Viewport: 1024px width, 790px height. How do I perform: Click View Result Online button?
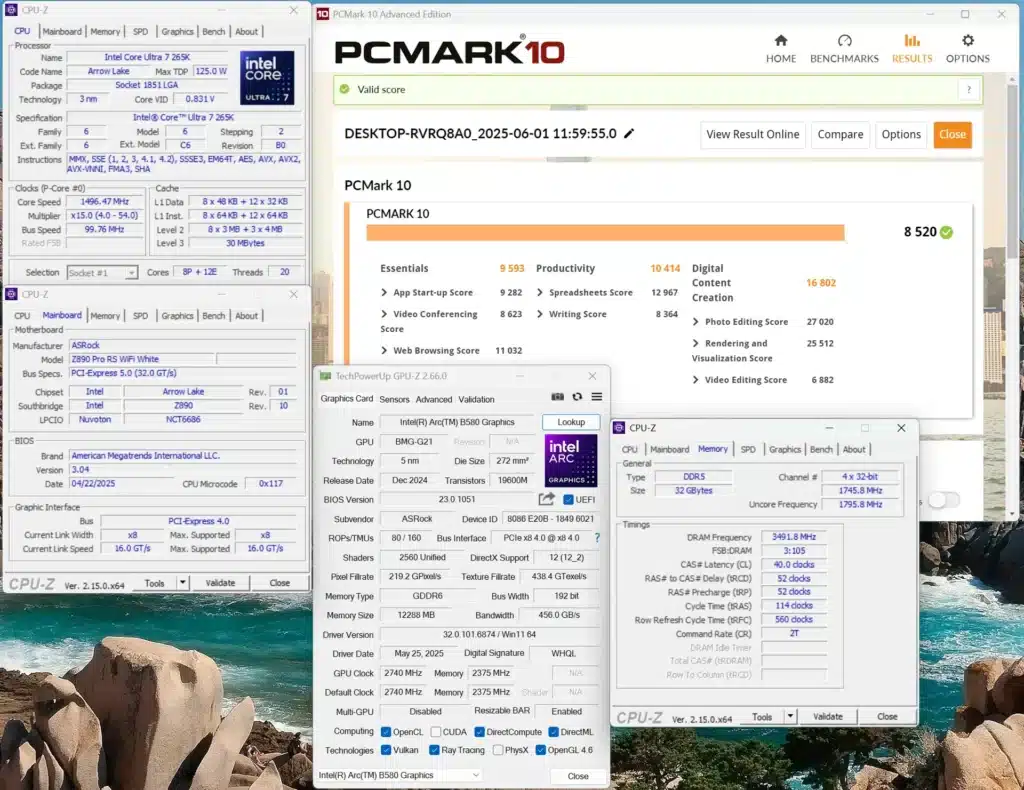pos(752,134)
